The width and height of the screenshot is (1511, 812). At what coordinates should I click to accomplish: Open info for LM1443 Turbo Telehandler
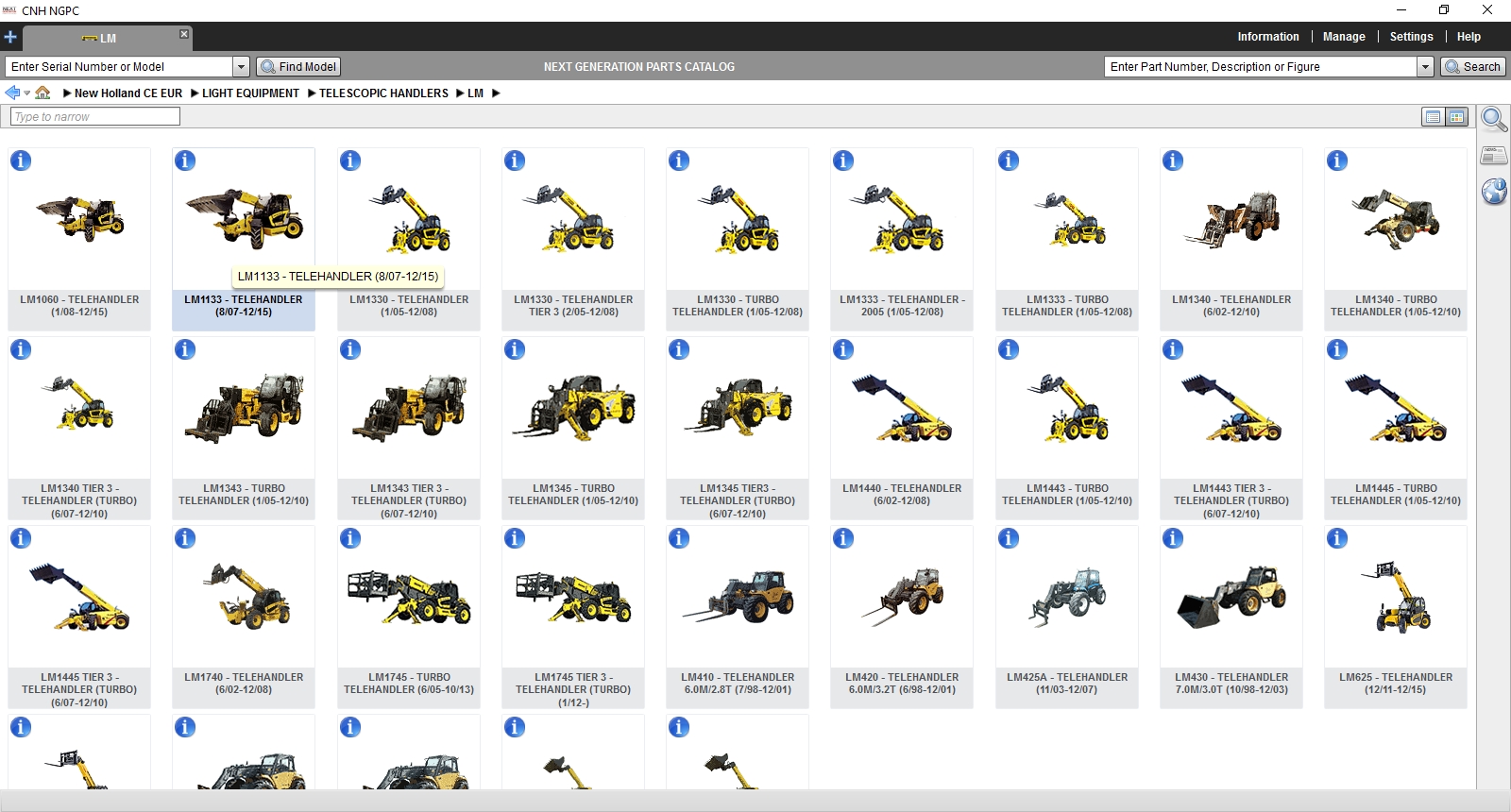[1009, 349]
